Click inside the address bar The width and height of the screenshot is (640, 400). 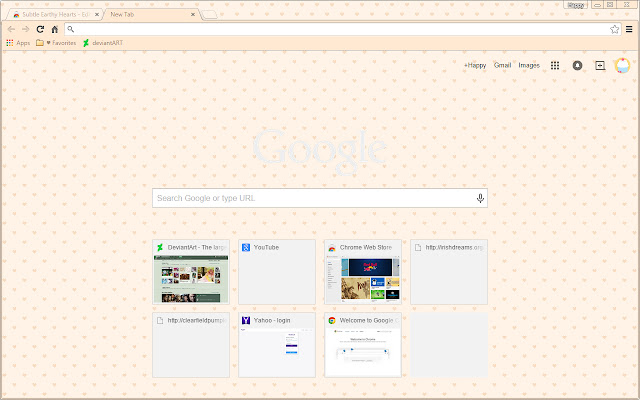[342, 29]
